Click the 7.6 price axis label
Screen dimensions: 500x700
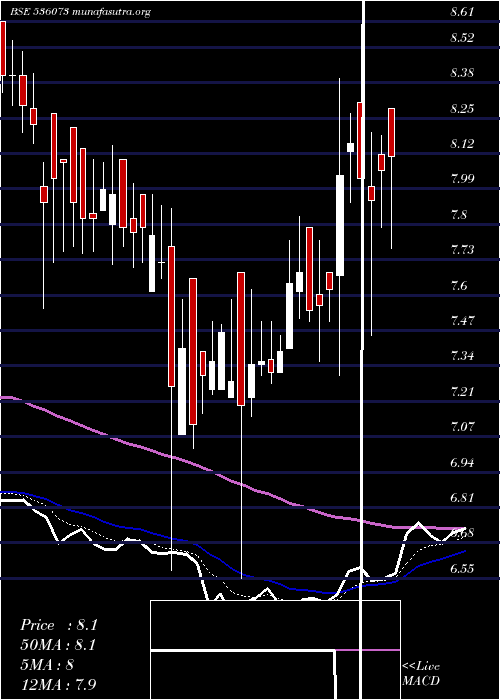[459, 285]
